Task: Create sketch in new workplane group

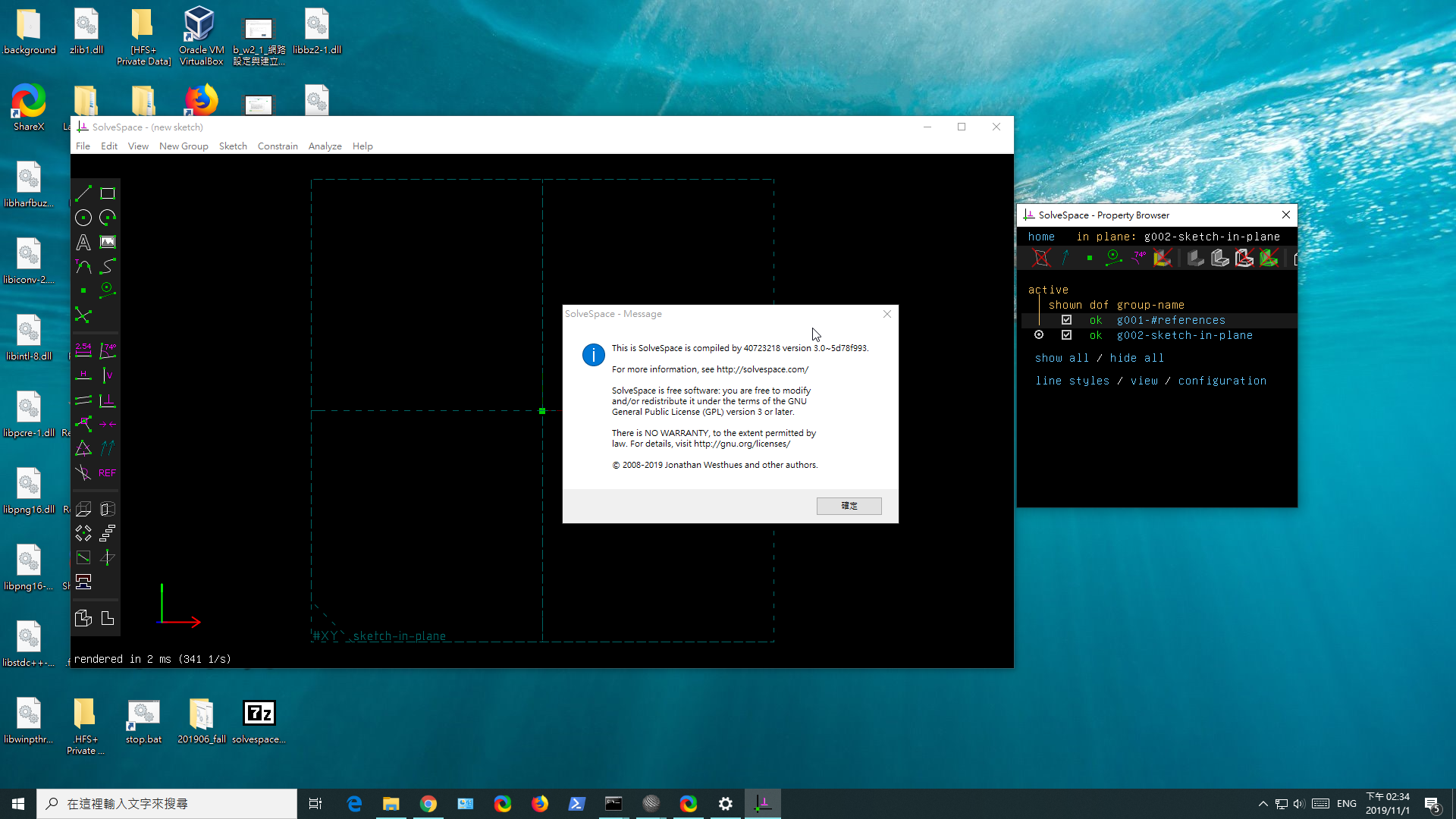Action: [x=83, y=557]
